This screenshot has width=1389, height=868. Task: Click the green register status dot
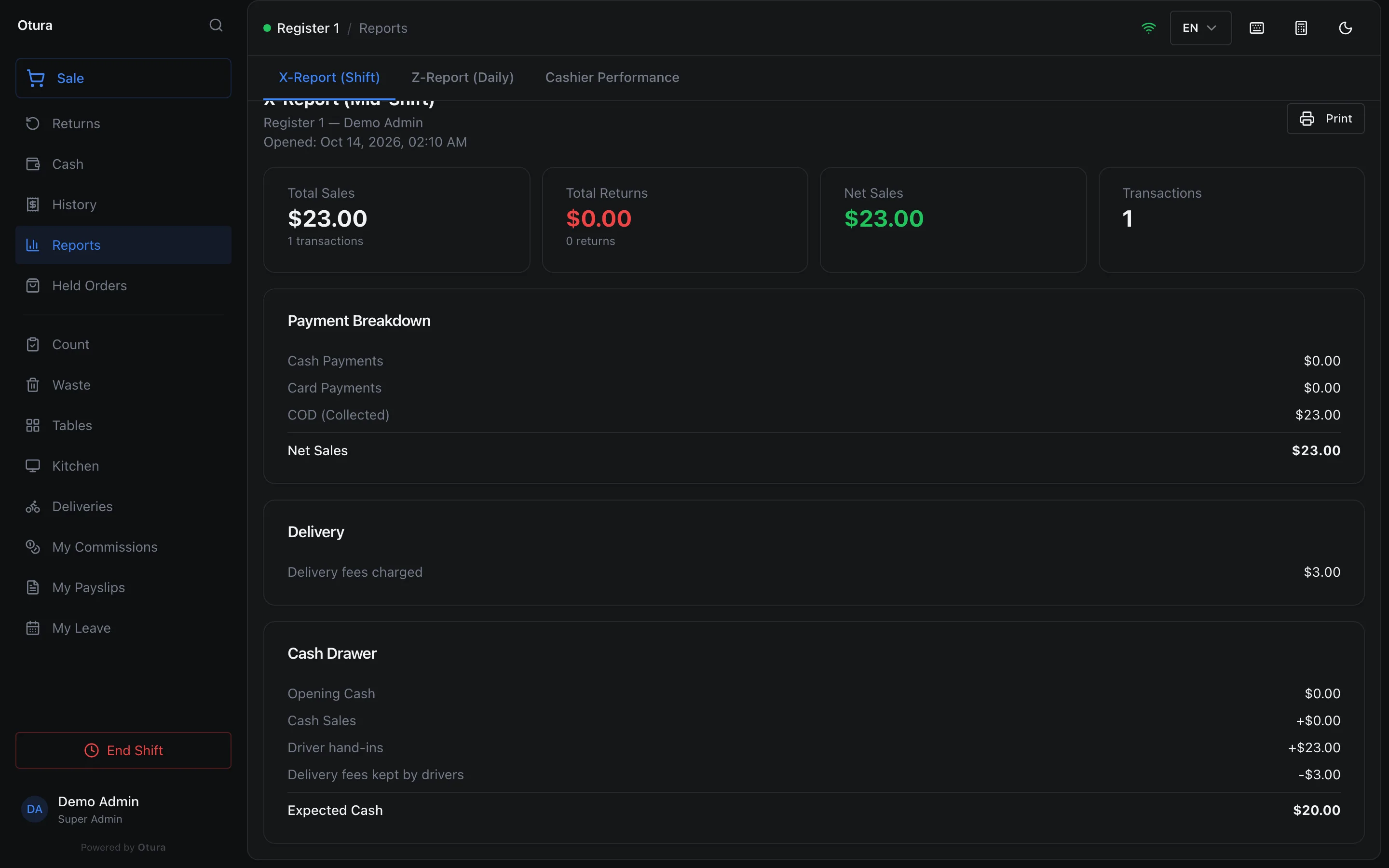(267, 28)
